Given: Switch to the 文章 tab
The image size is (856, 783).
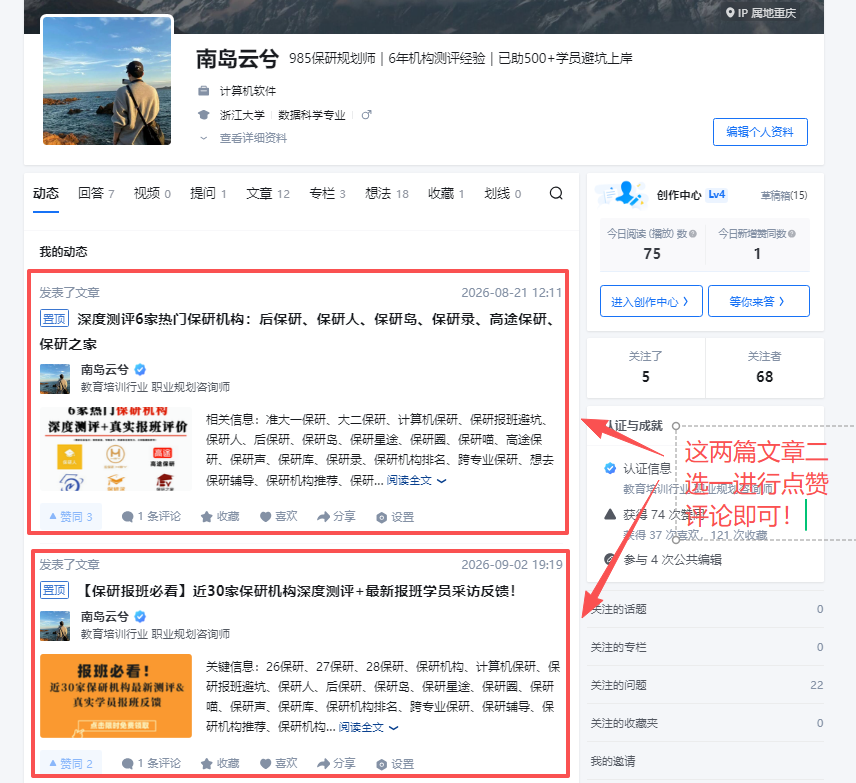Looking at the screenshot, I should pyautogui.click(x=268, y=193).
